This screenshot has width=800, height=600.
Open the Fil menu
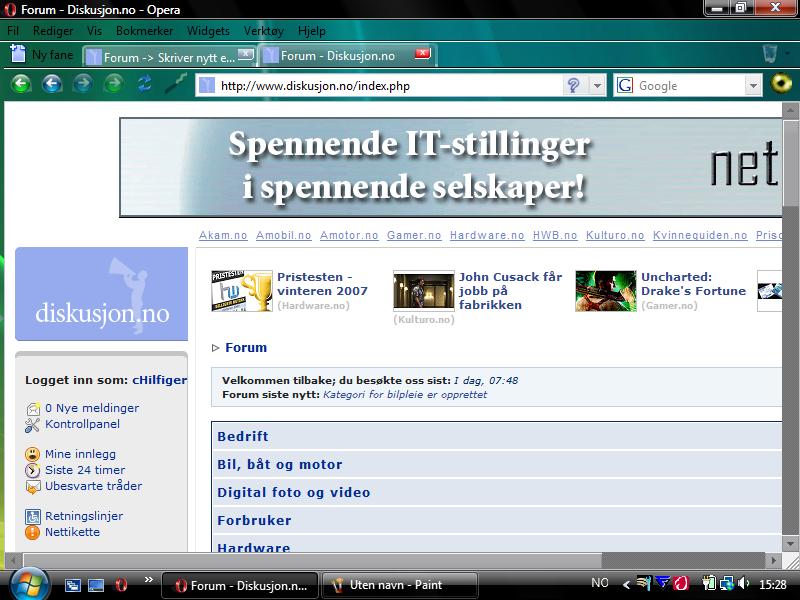pyautogui.click(x=13, y=31)
